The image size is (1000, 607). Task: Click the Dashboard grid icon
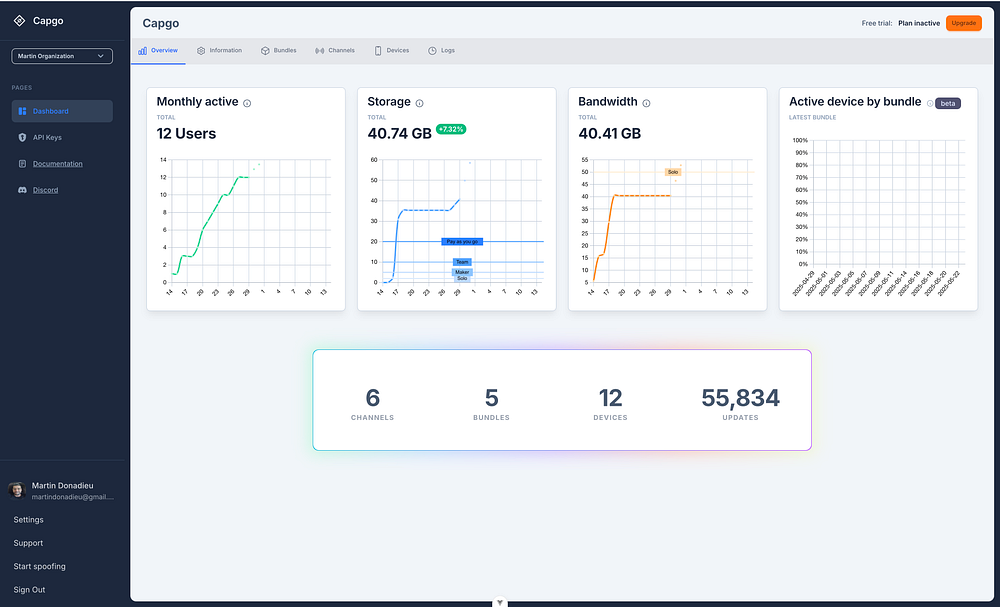point(22,111)
